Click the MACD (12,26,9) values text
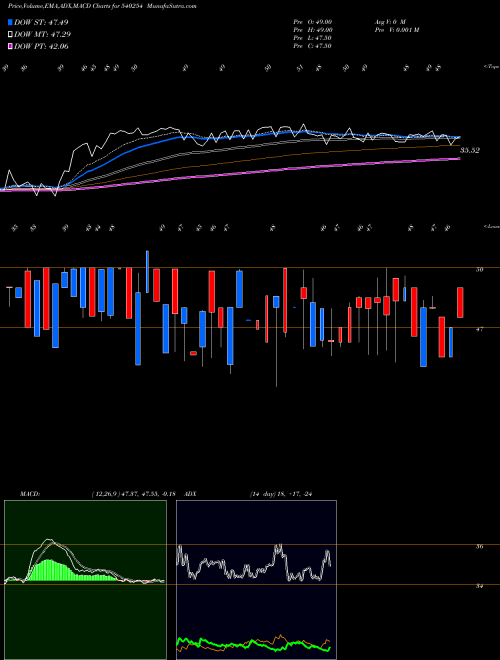The height and width of the screenshot is (660, 500). [x=136, y=494]
